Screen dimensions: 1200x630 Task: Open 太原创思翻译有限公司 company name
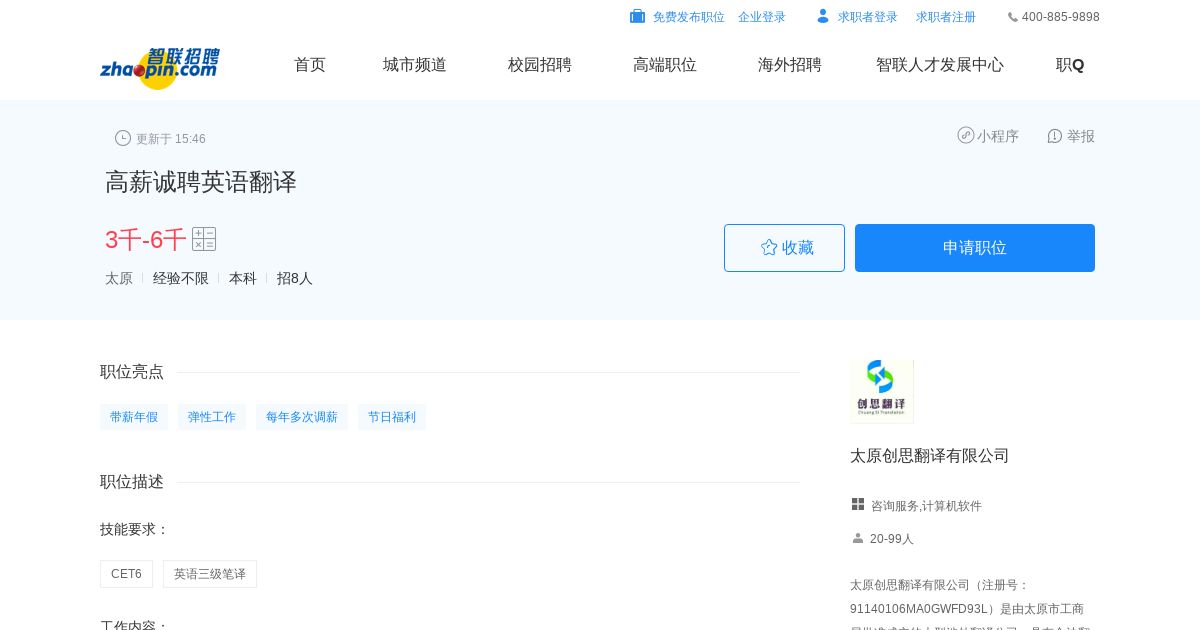point(930,456)
